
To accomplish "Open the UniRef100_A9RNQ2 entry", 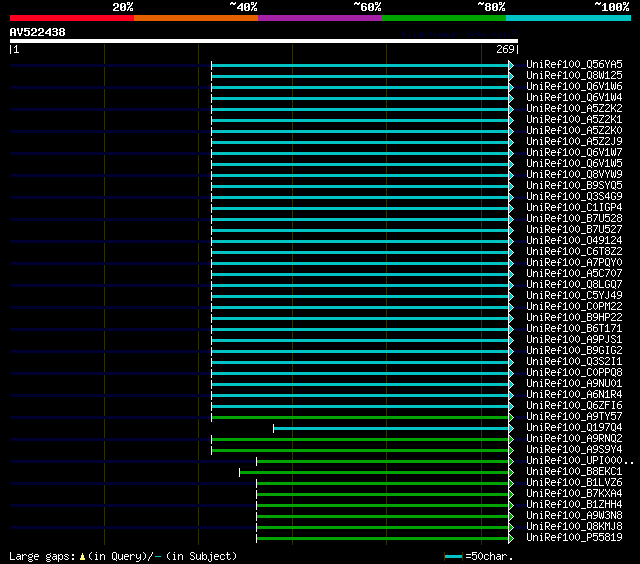I will tap(574, 439).
